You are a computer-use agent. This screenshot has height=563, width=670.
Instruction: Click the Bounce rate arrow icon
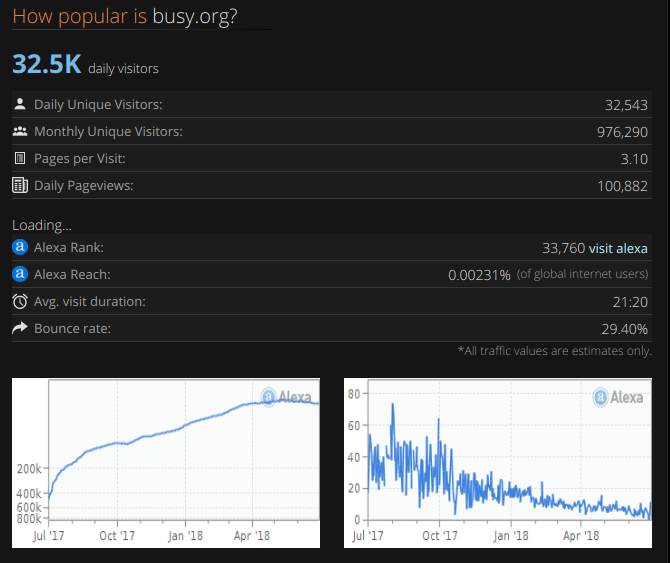click(x=20, y=328)
